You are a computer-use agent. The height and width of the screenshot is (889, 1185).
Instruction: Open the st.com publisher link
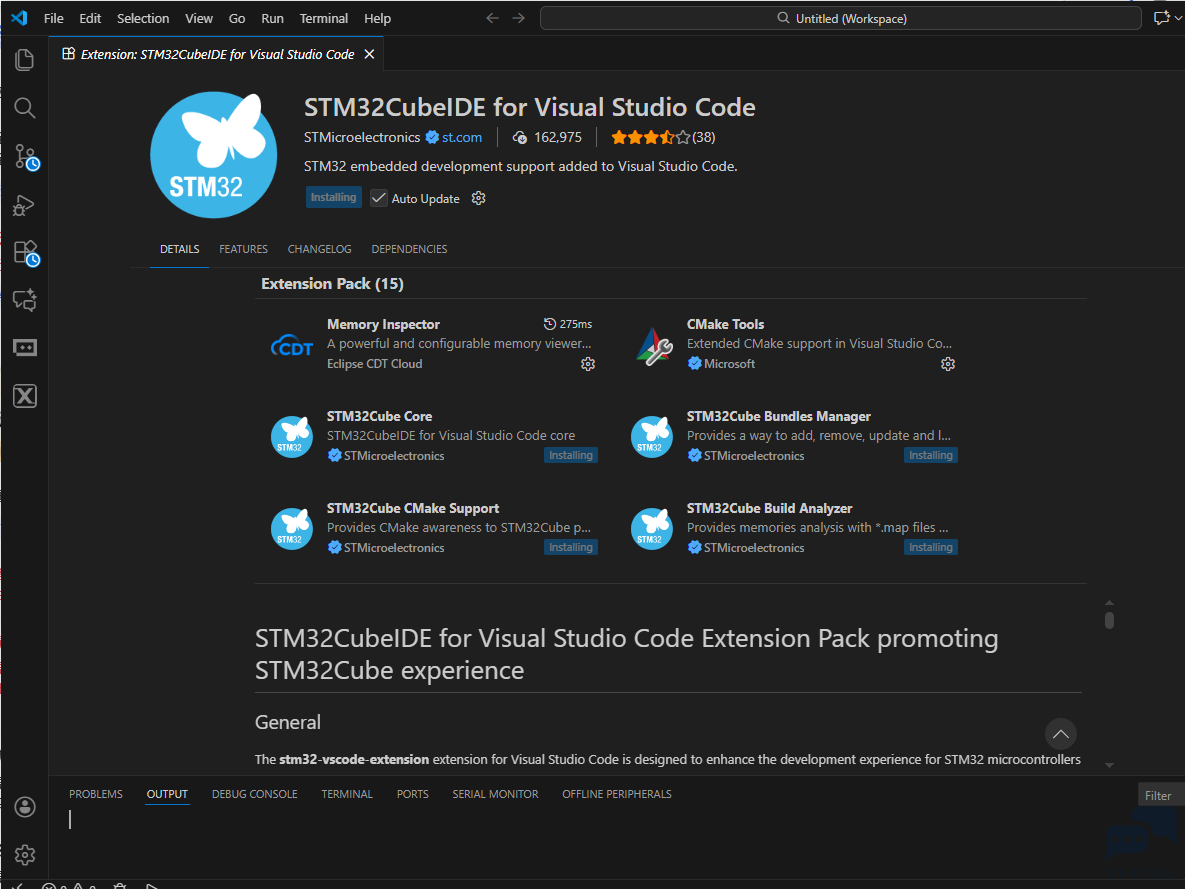point(462,137)
